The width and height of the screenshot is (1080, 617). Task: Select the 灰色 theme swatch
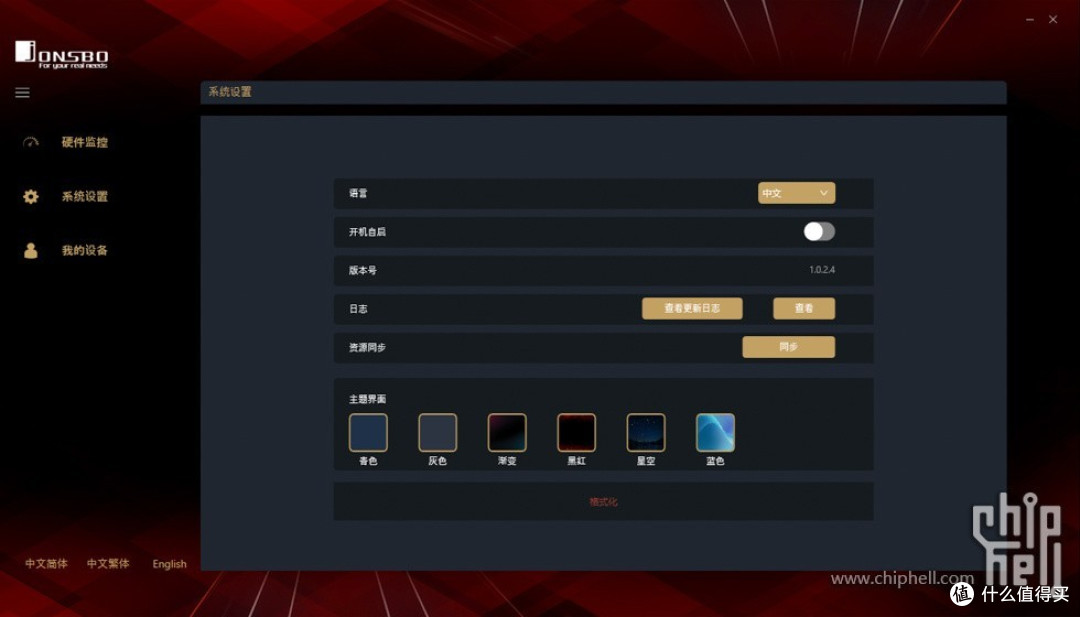[437, 432]
